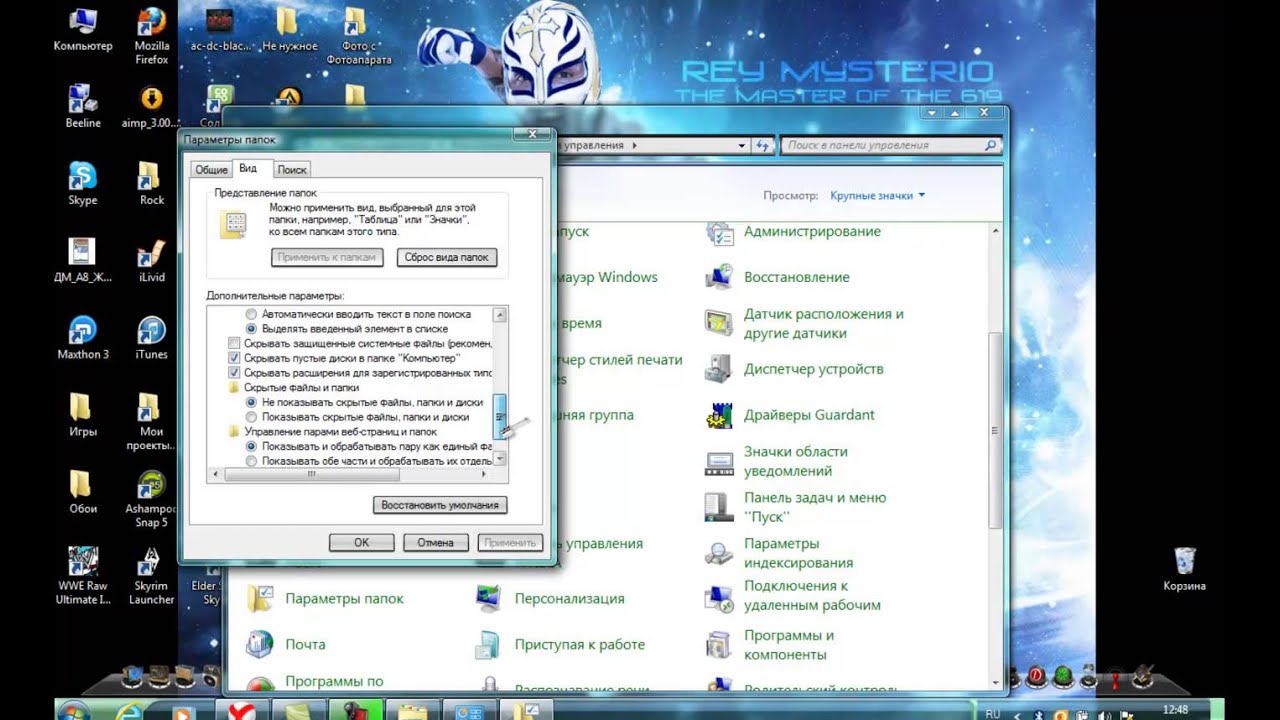Image resolution: width=1280 pixels, height=720 pixels.
Task: Click horizontal scrollbar thumb in settings list
Action: point(311,475)
